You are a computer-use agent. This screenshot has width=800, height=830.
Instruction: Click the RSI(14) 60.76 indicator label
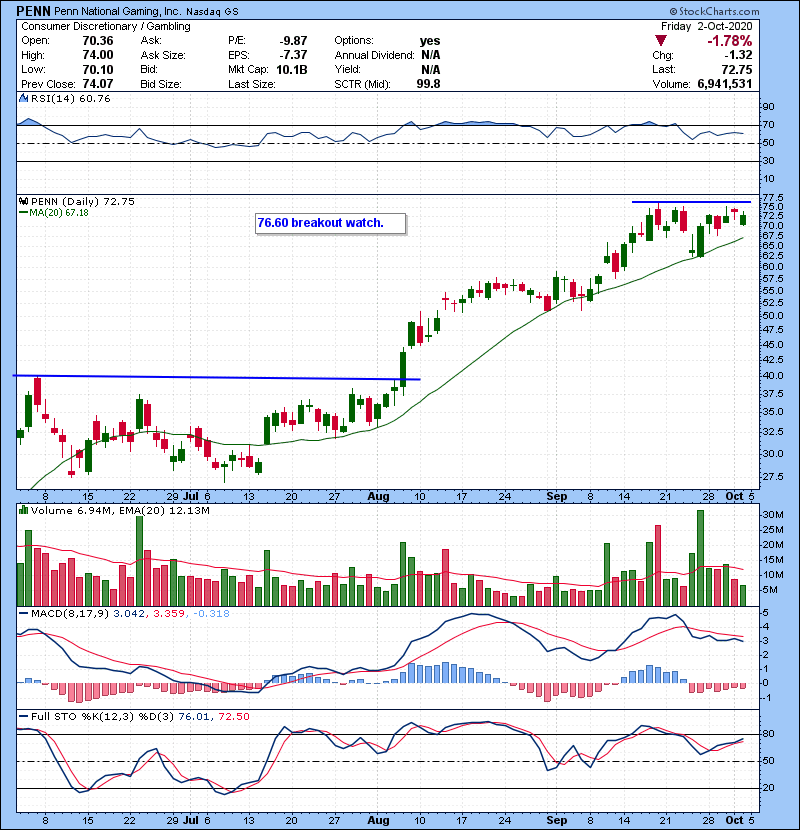(71, 98)
